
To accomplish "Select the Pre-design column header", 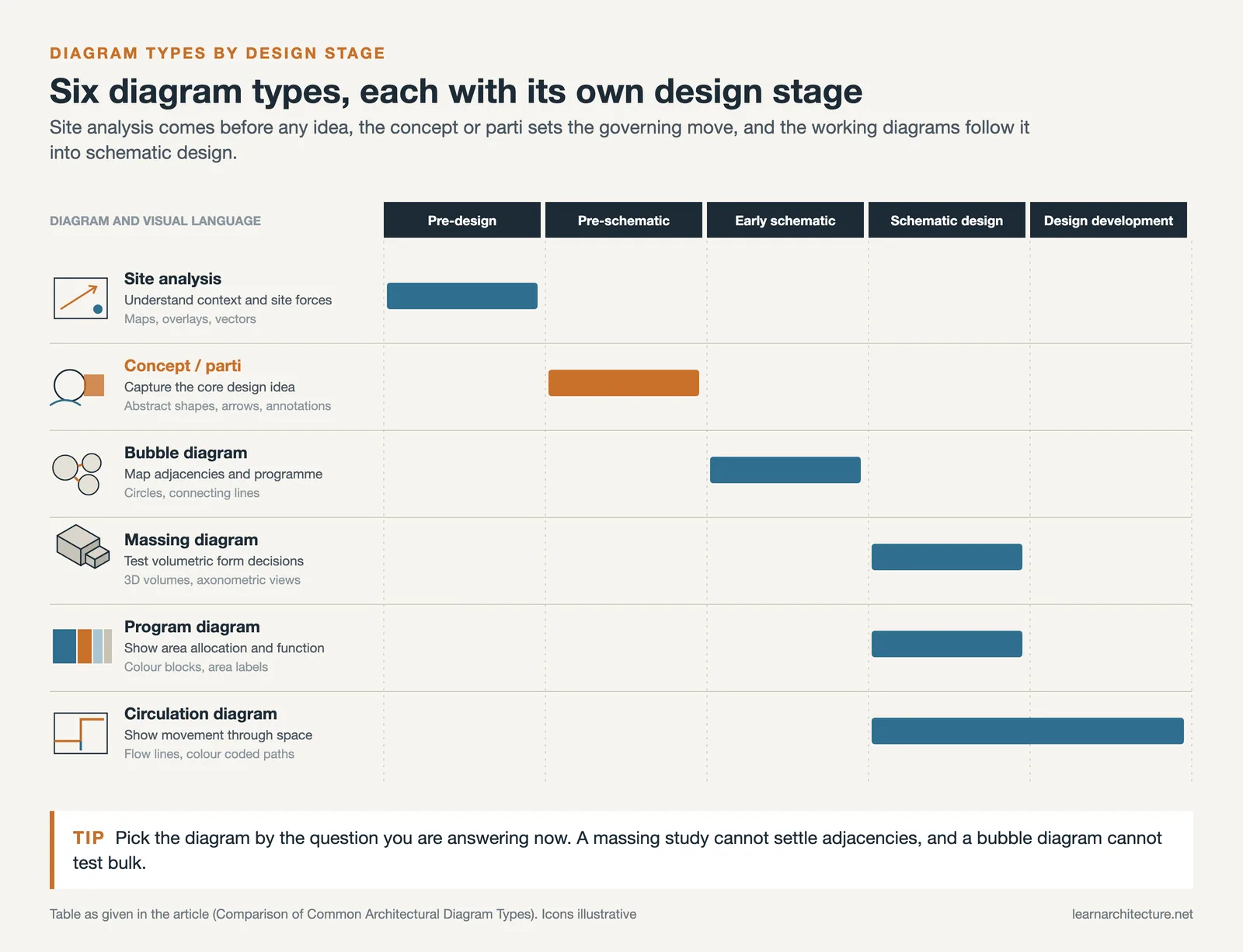I will [x=462, y=220].
